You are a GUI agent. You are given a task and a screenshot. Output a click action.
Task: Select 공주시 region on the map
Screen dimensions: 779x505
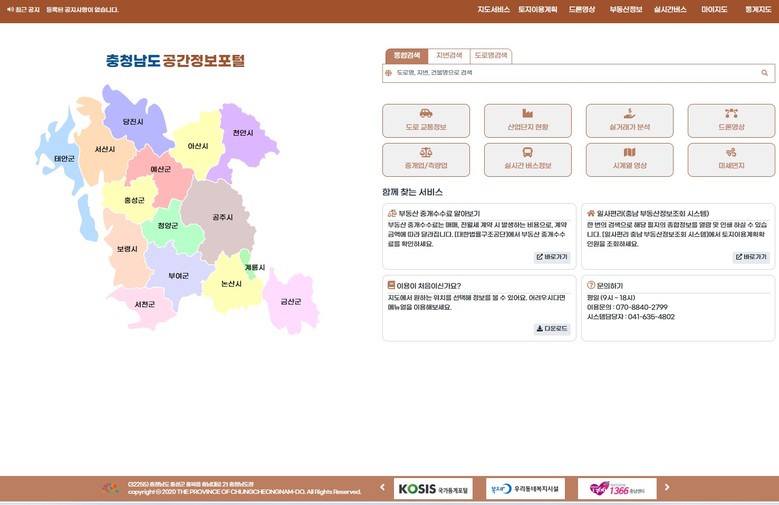point(222,217)
